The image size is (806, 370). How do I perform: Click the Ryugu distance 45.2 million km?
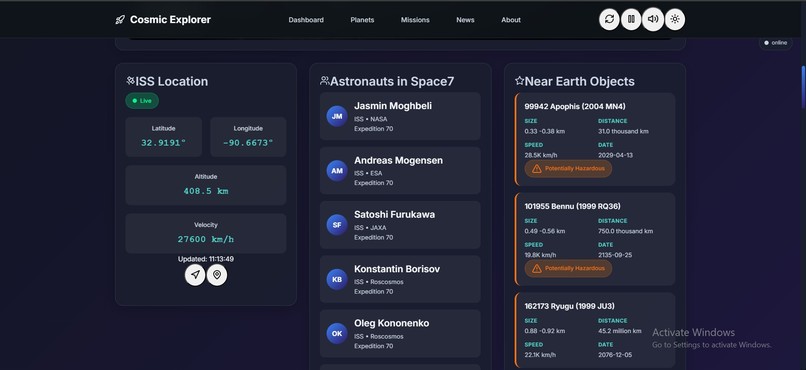619,331
